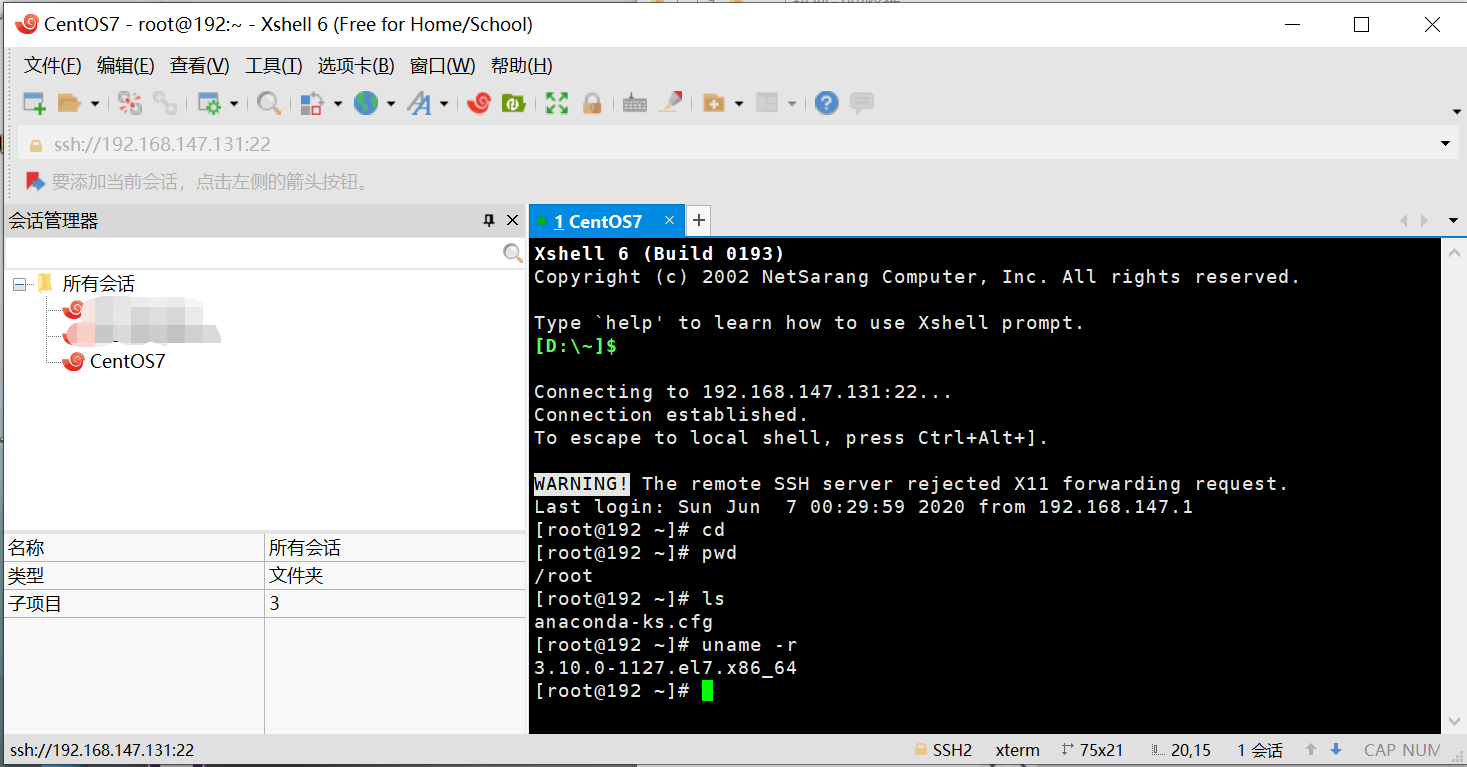The width and height of the screenshot is (1467, 767).
Task: Click the grey Reconnect chain icon
Action: (164, 103)
